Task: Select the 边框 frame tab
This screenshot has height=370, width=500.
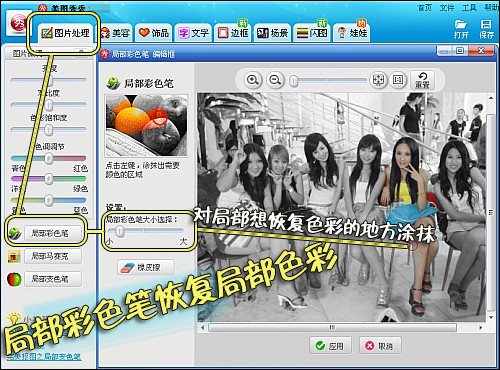Action: [233, 33]
